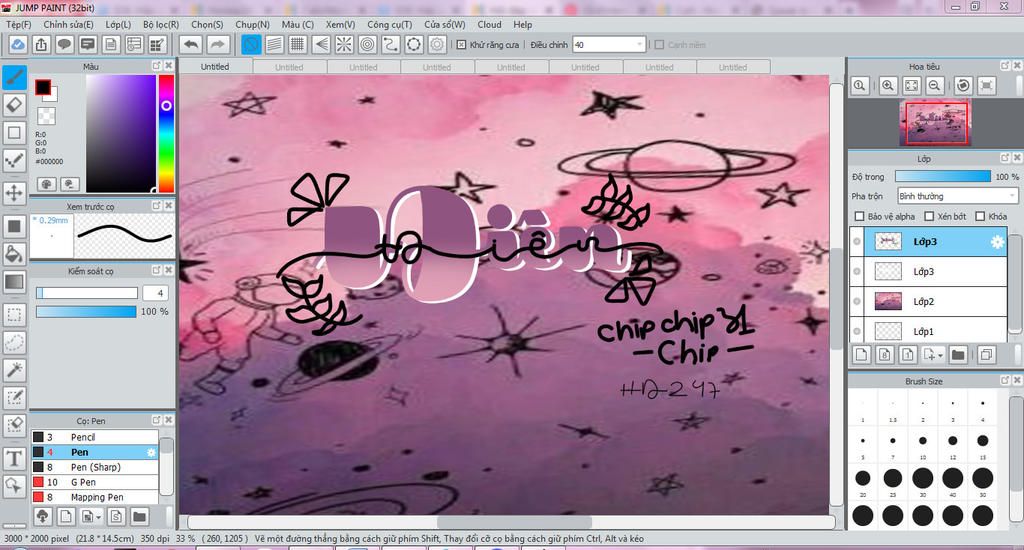Screen dimensions: 1024x550
Task: Enable Khóa layer lock checkbox
Action: coord(980,216)
